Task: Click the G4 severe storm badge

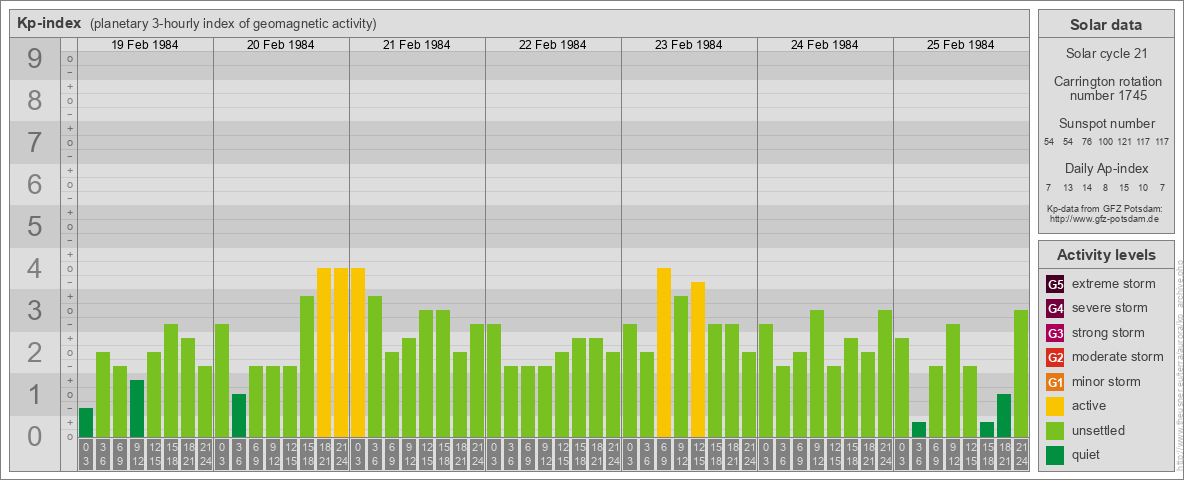Action: (x=1055, y=309)
